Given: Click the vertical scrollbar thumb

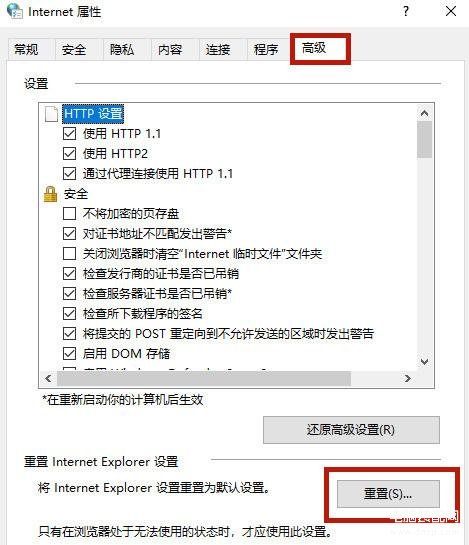Looking at the screenshot, I should pyautogui.click(x=424, y=139).
